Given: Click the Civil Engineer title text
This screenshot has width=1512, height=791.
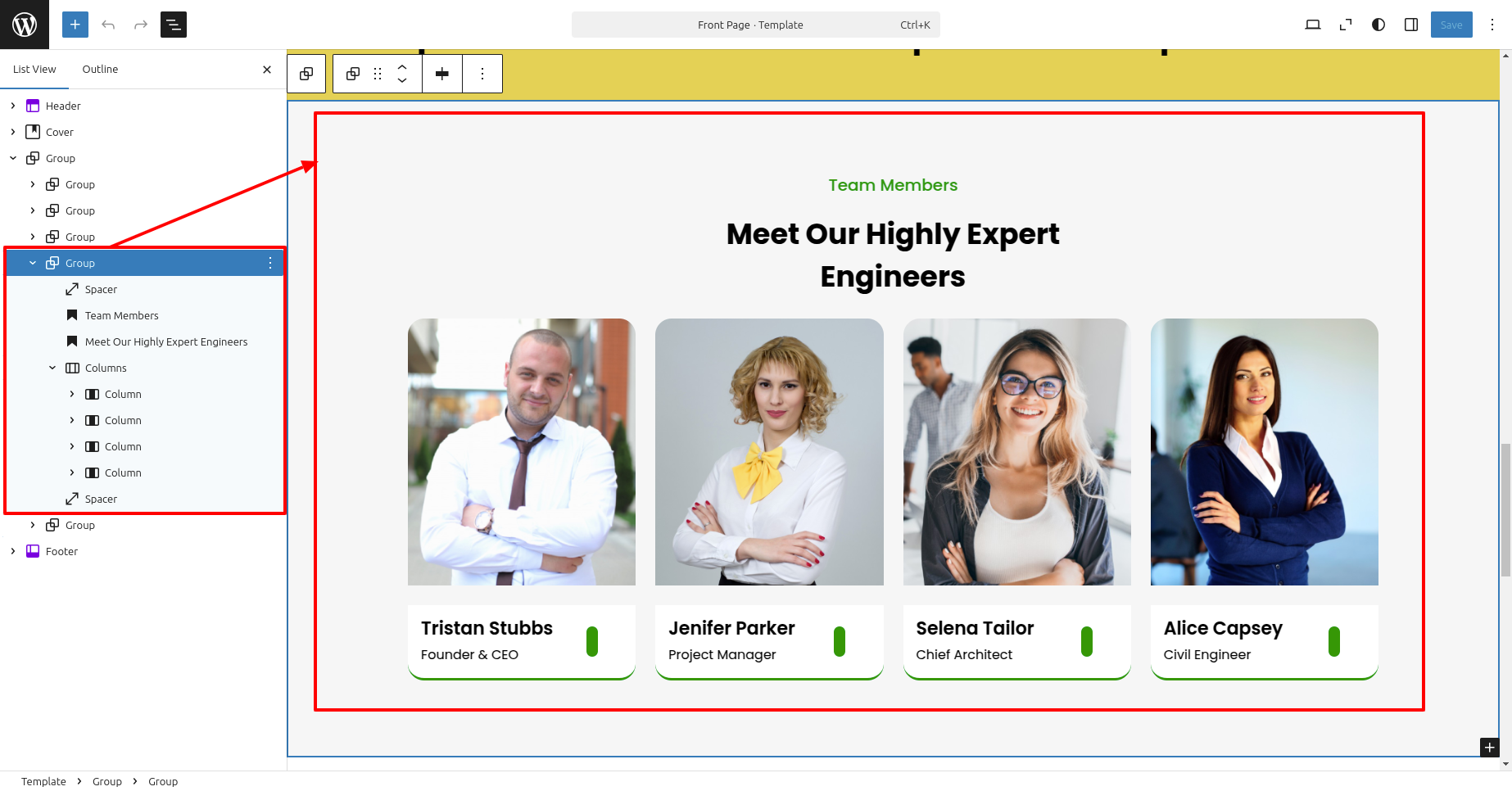Looking at the screenshot, I should 1206,654.
